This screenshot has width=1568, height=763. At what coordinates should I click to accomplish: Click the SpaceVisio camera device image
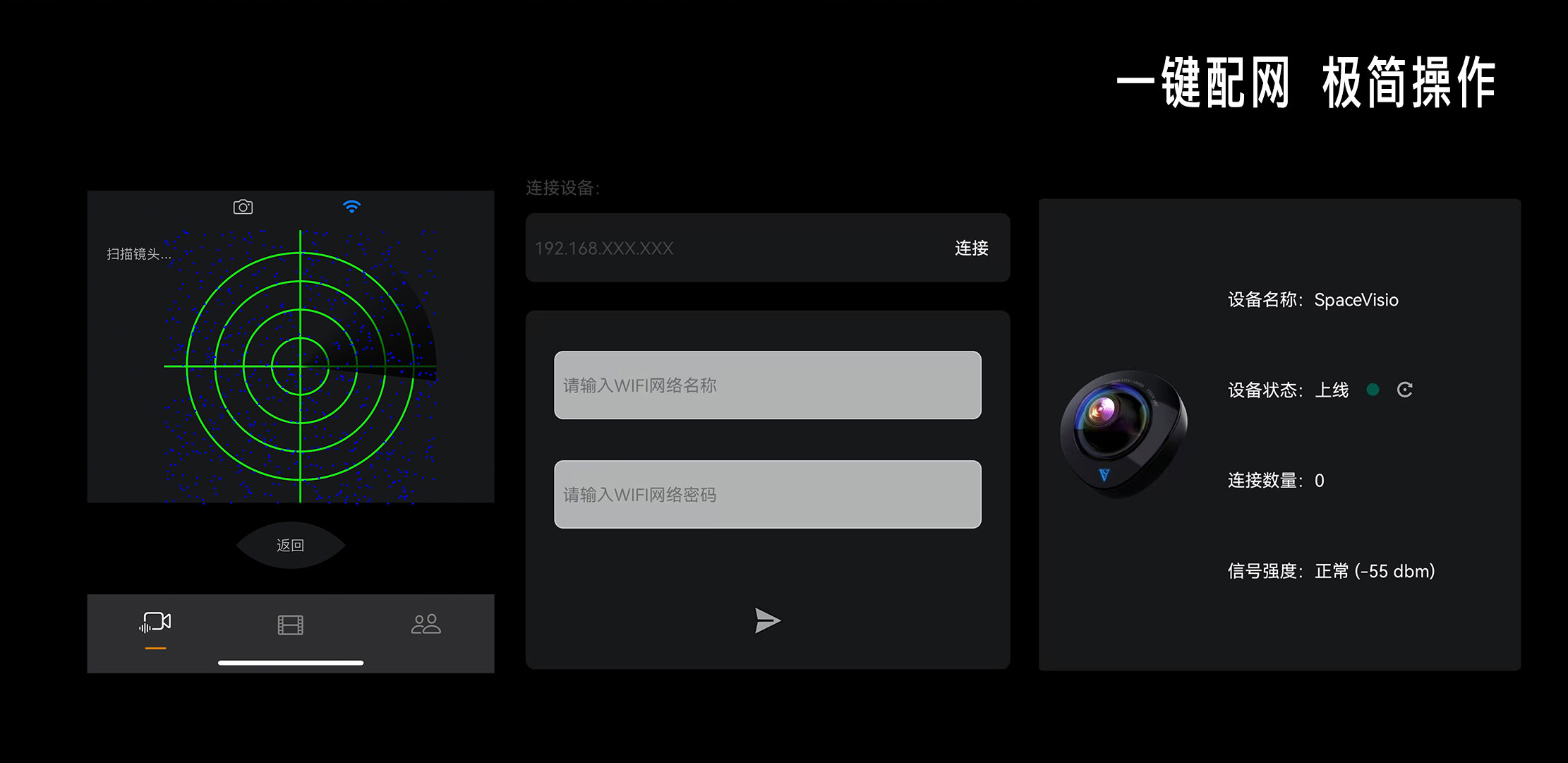[1123, 433]
